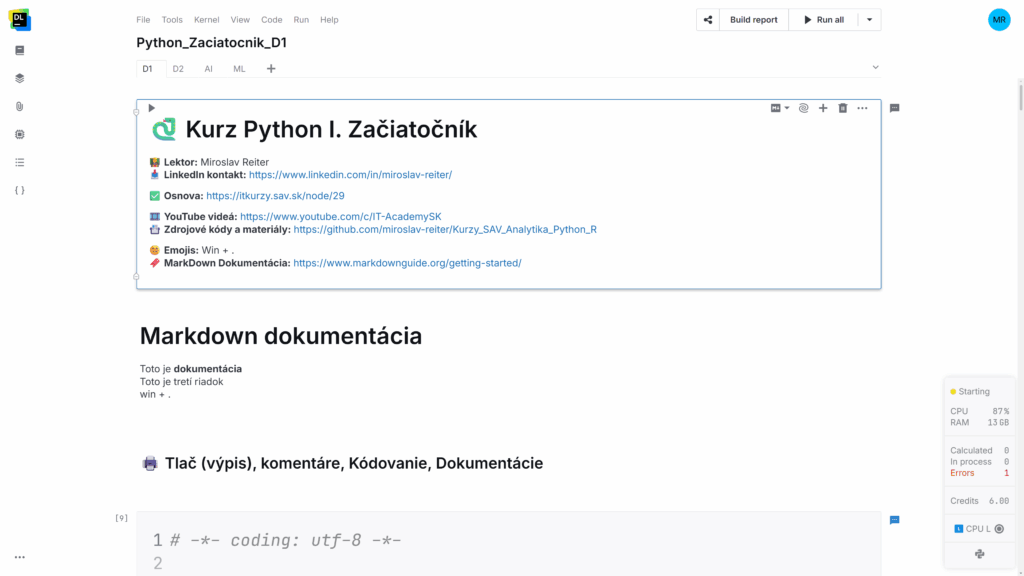Click the CPU usage 87% readout
The width and height of the screenshot is (1024, 576).
pyautogui.click(x=979, y=411)
